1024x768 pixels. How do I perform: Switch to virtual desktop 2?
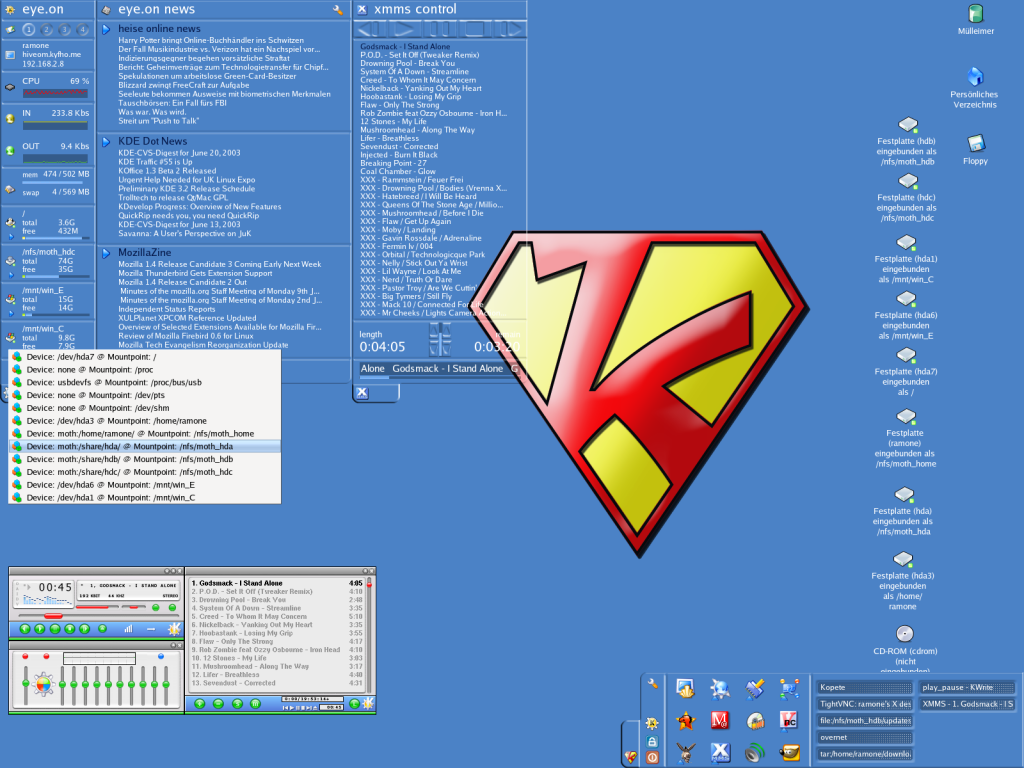click(x=46, y=29)
